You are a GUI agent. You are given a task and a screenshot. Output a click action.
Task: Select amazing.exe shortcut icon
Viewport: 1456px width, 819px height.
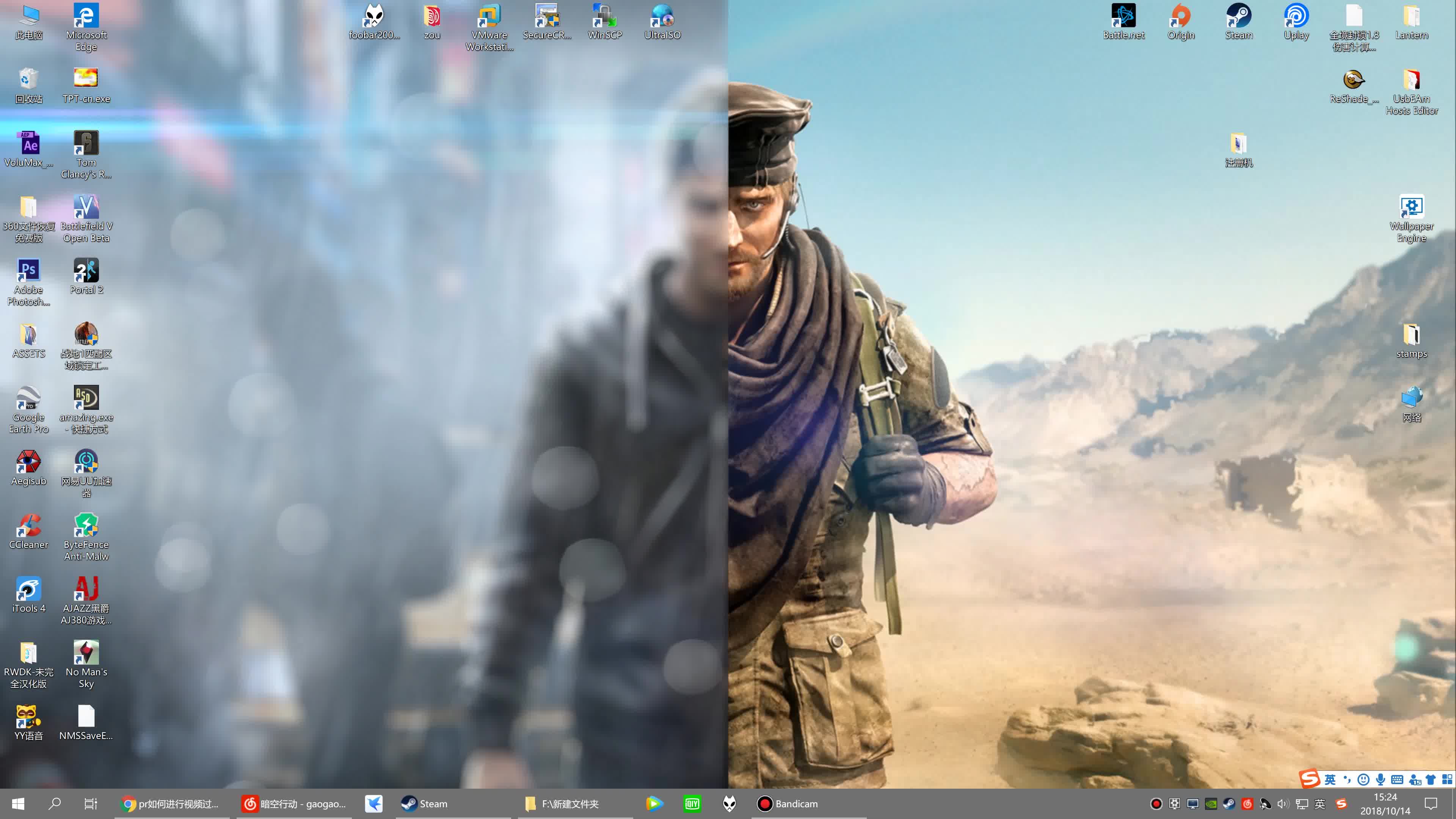coord(86,409)
